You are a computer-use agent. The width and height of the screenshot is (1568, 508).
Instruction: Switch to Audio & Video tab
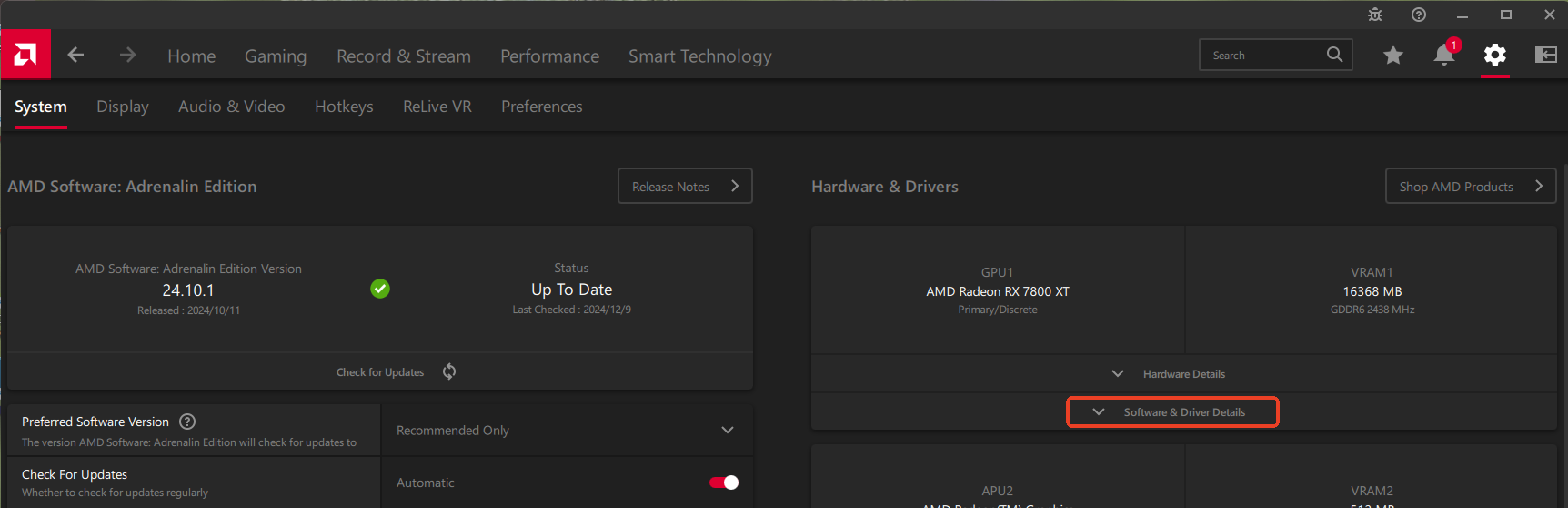click(232, 107)
